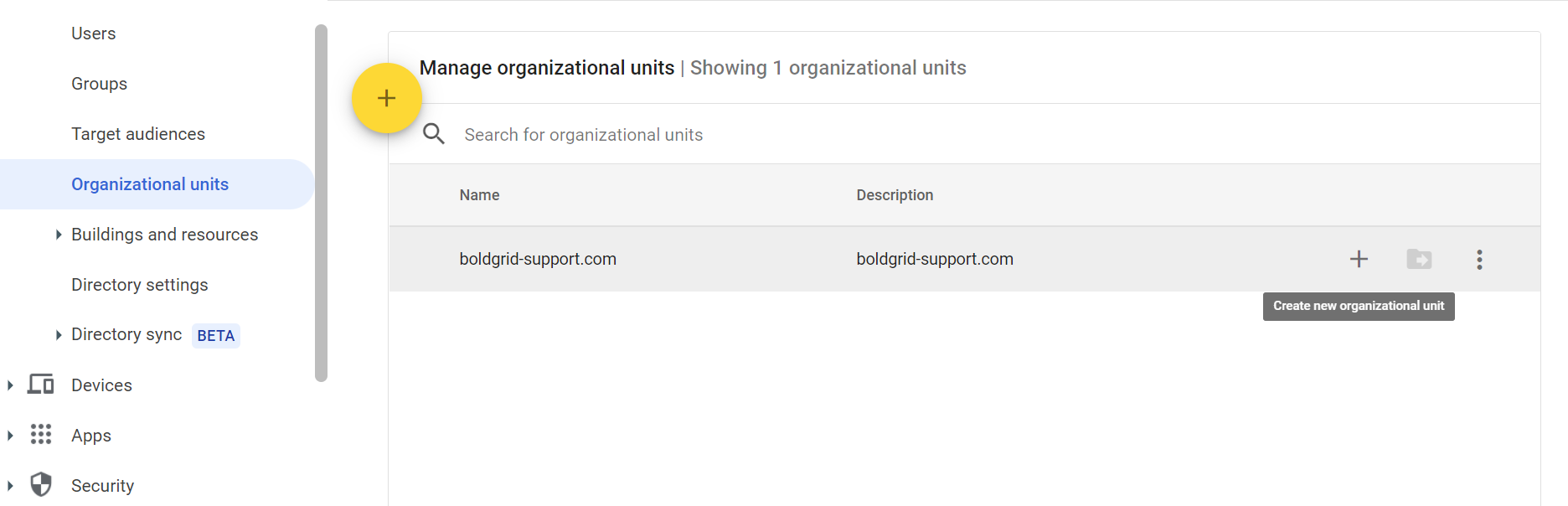Open Directory settings page
1568x506 pixels.
[x=140, y=285]
